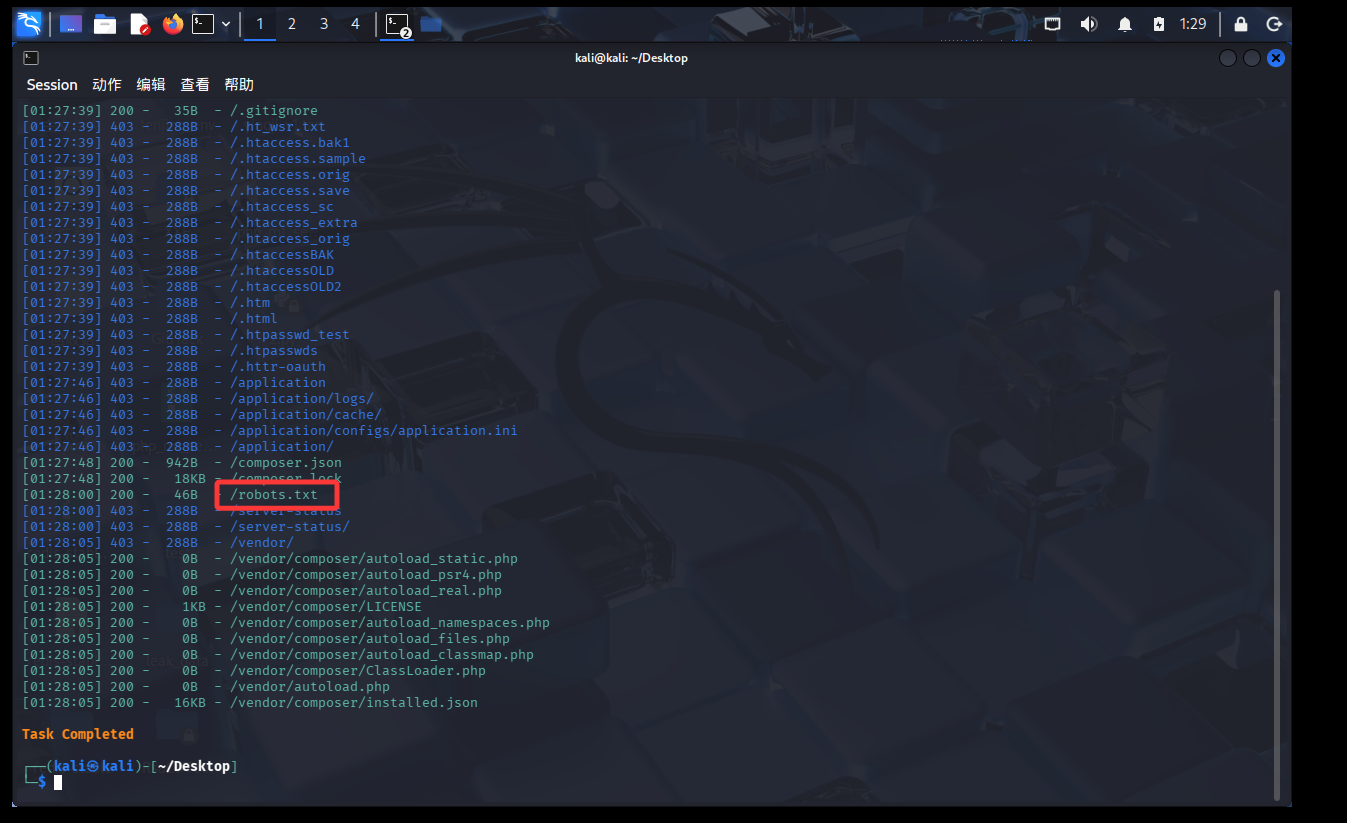Screen dimensions: 1347x823
Task: Launch the text editor from the panel
Action: [x=139, y=24]
